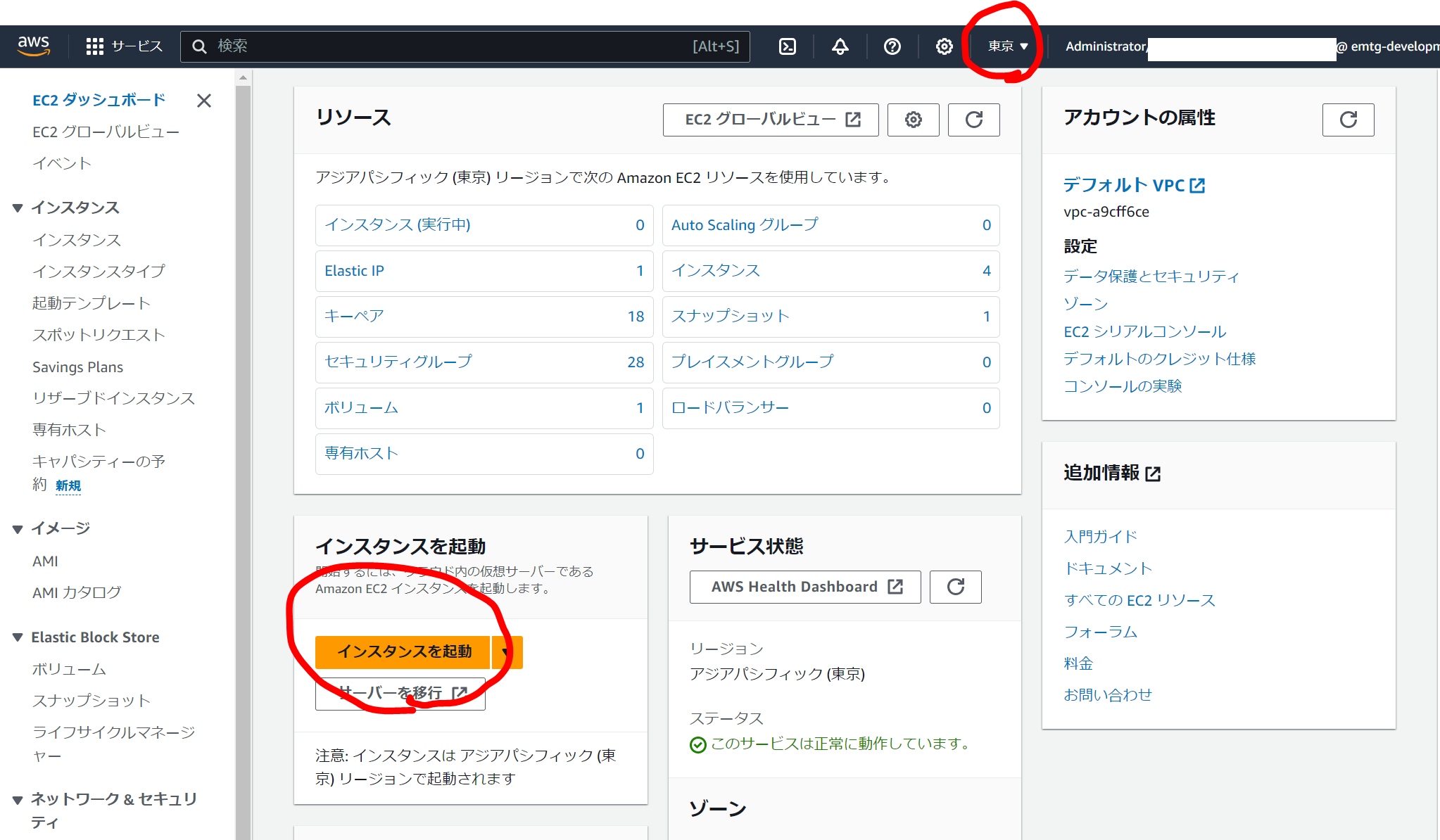Open the Elastic IP resource tile
This screenshot has width=1440, height=840.
(x=484, y=271)
